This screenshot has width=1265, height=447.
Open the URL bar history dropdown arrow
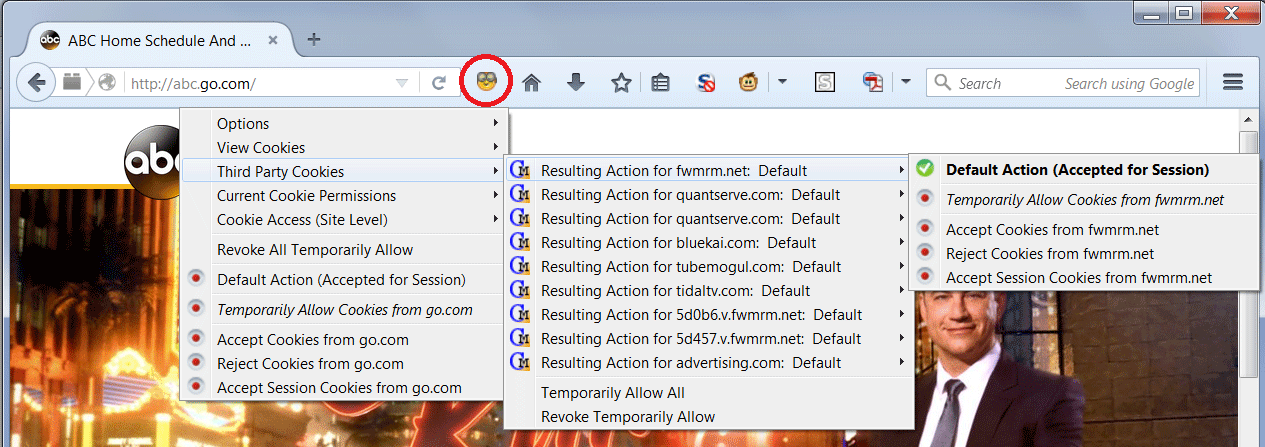pyautogui.click(x=402, y=83)
